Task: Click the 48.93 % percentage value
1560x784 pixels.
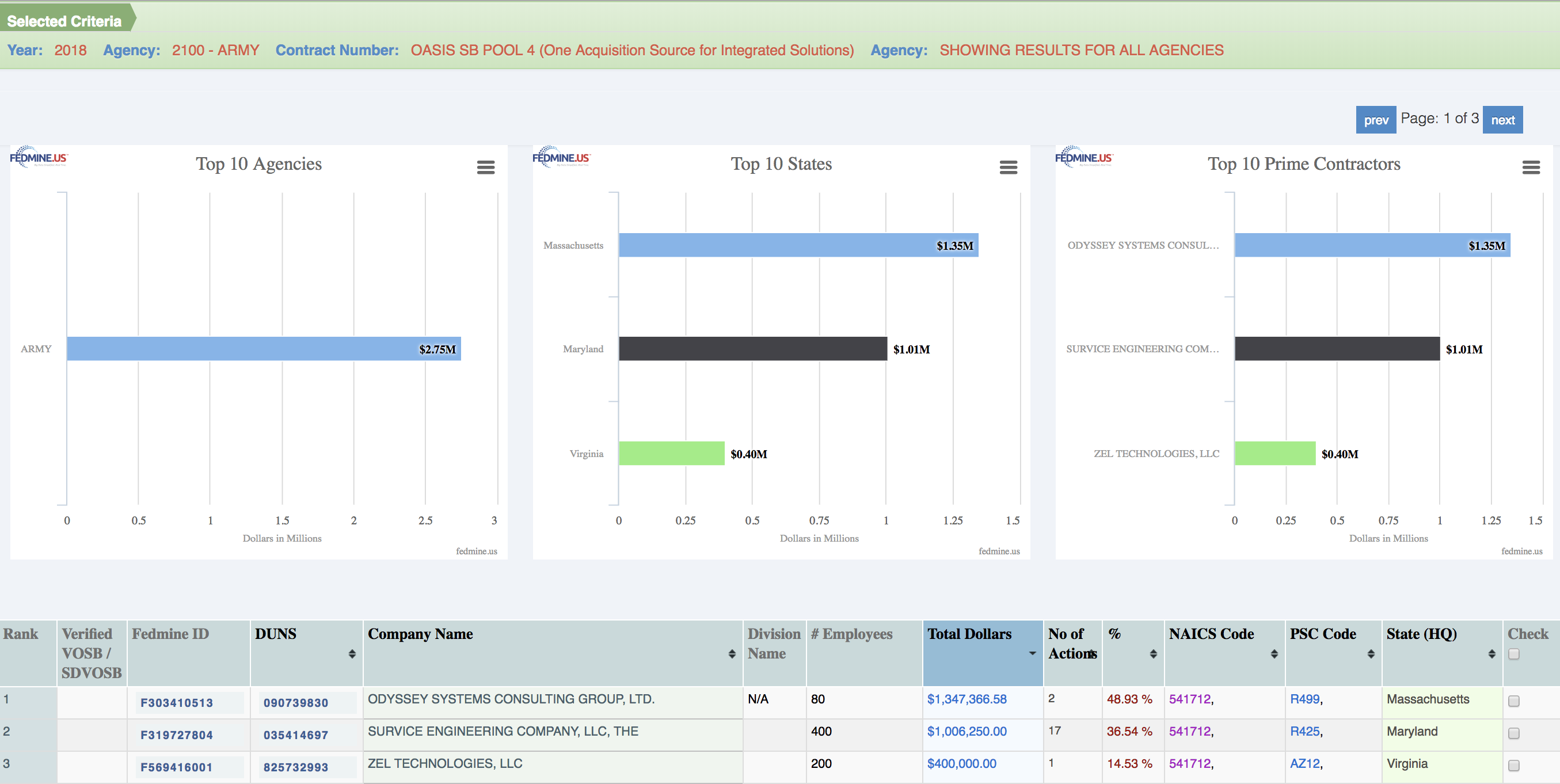Action: (1129, 699)
